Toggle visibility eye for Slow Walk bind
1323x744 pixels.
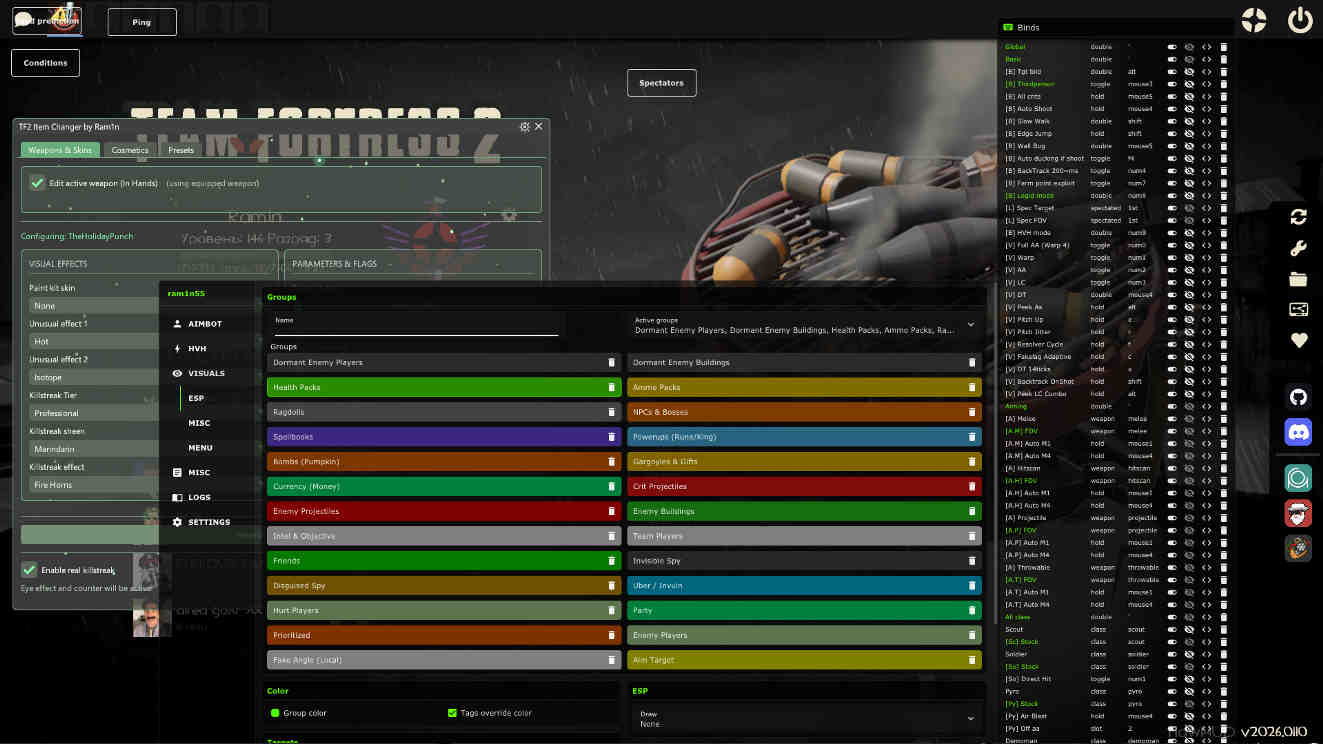click(x=1189, y=121)
